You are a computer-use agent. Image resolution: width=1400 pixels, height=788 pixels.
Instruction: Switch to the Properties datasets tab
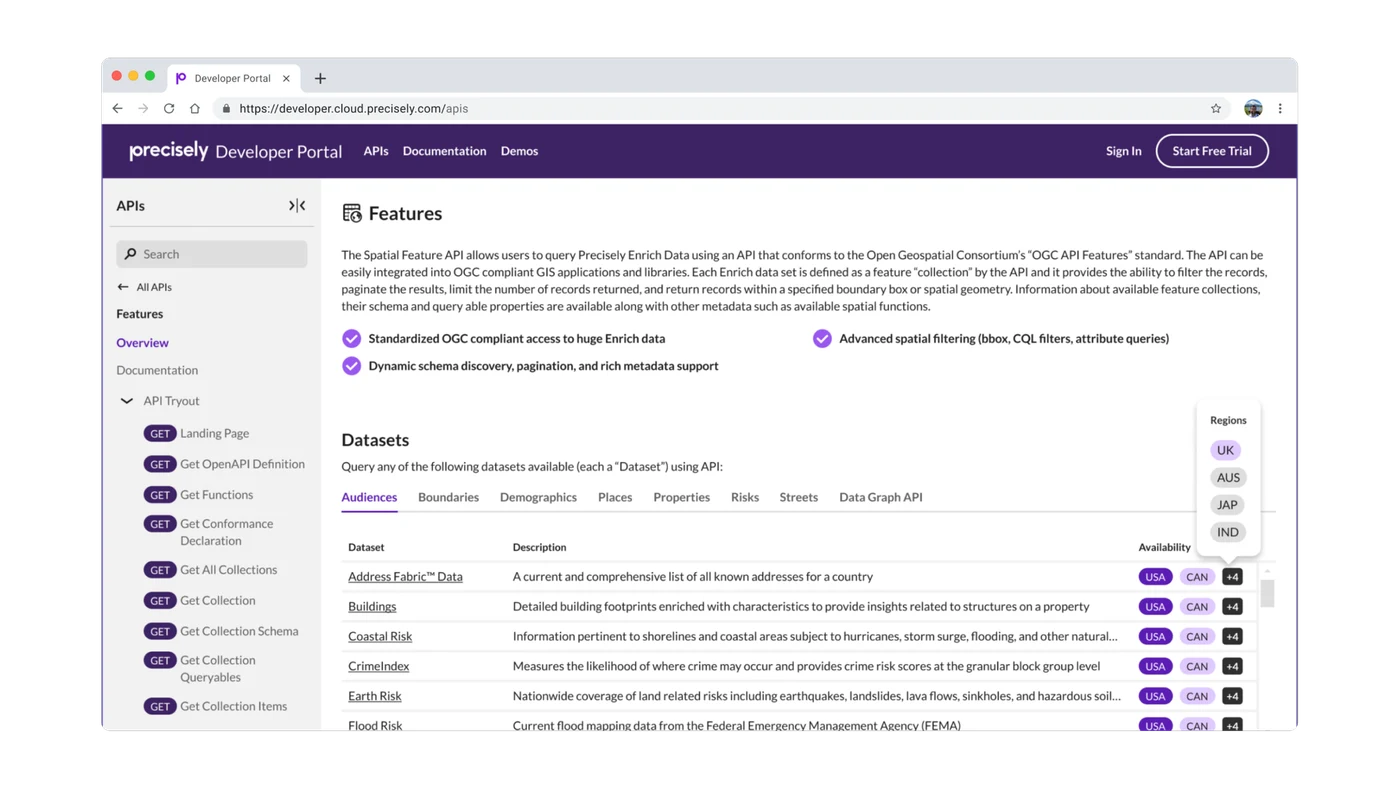pyautogui.click(x=681, y=497)
